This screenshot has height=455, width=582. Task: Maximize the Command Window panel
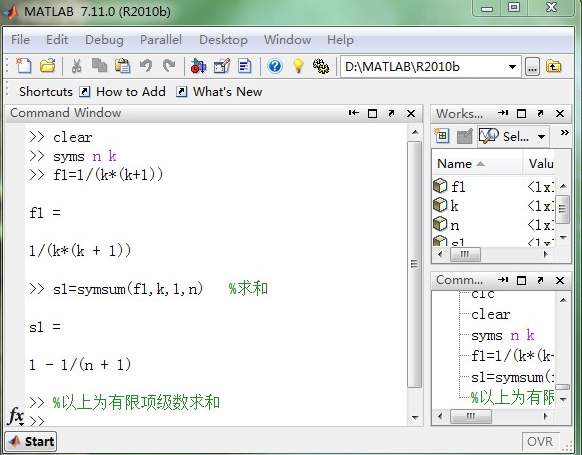click(372, 113)
